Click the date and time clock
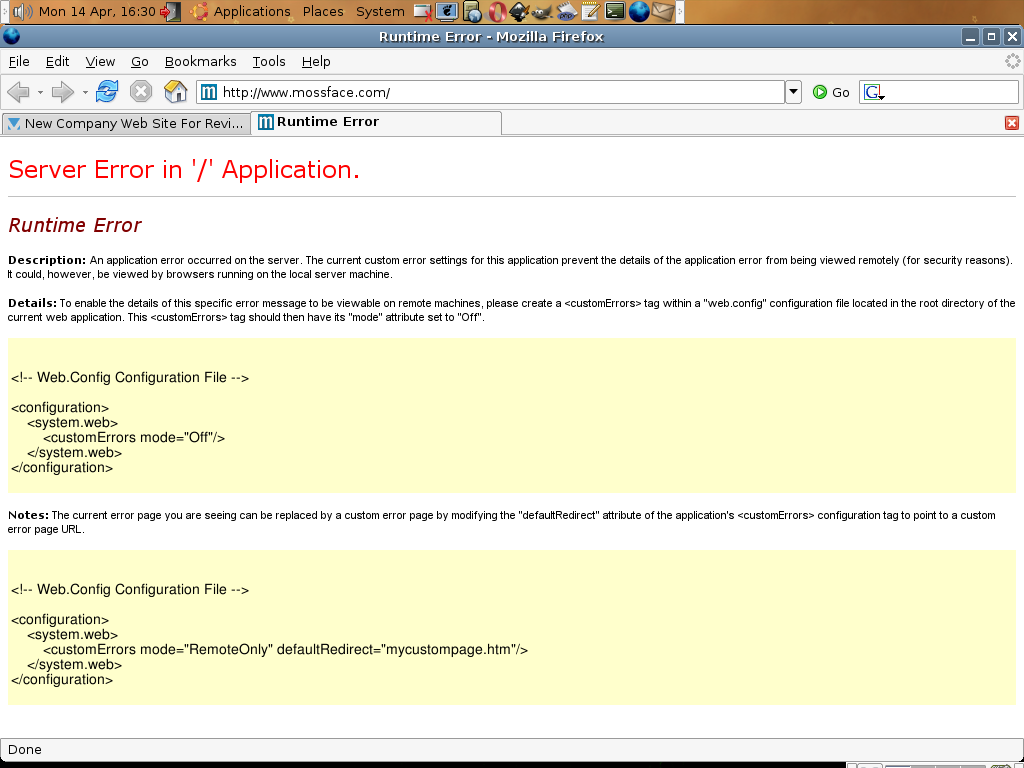The height and width of the screenshot is (768, 1024). [x=97, y=11]
